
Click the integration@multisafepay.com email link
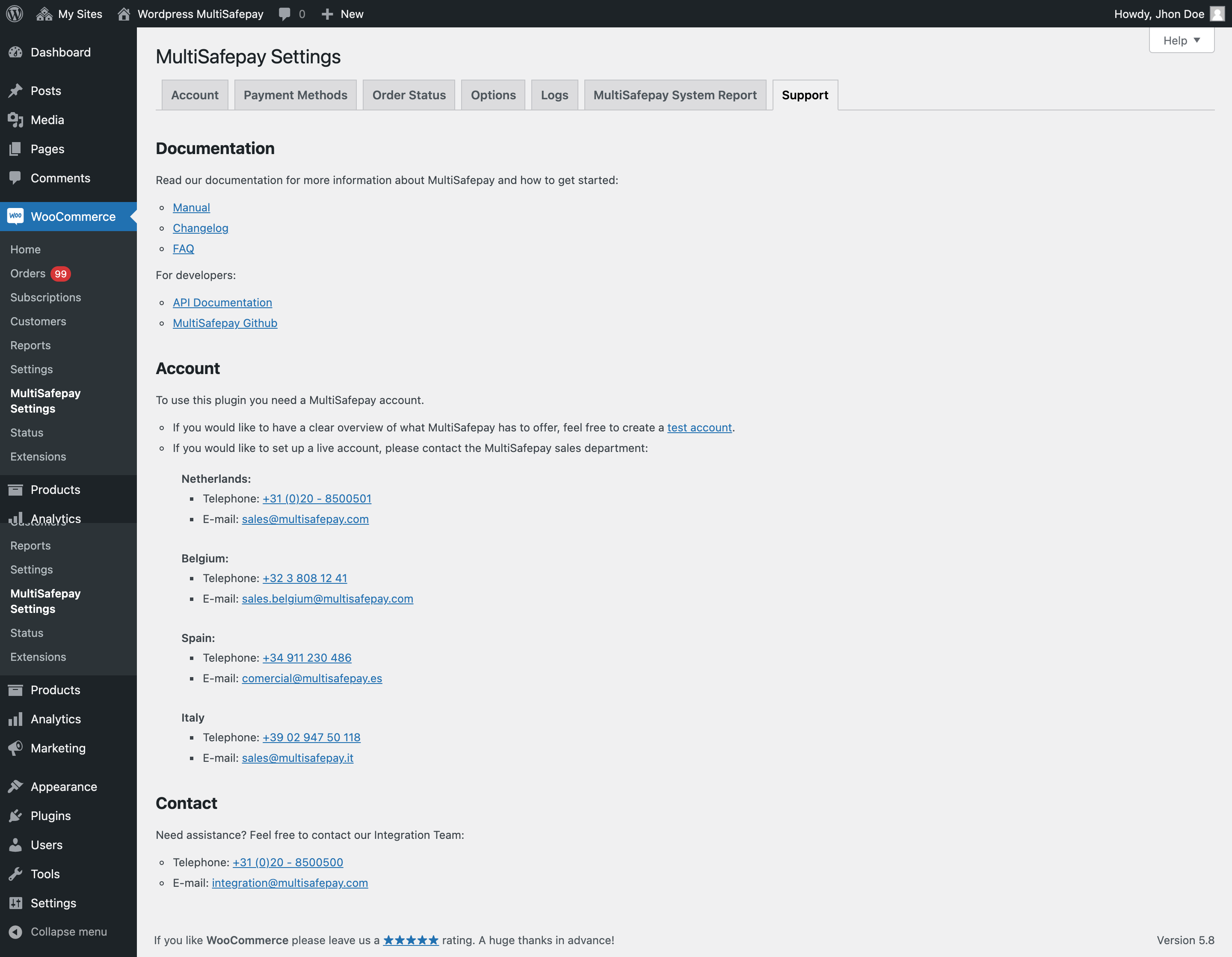click(289, 883)
